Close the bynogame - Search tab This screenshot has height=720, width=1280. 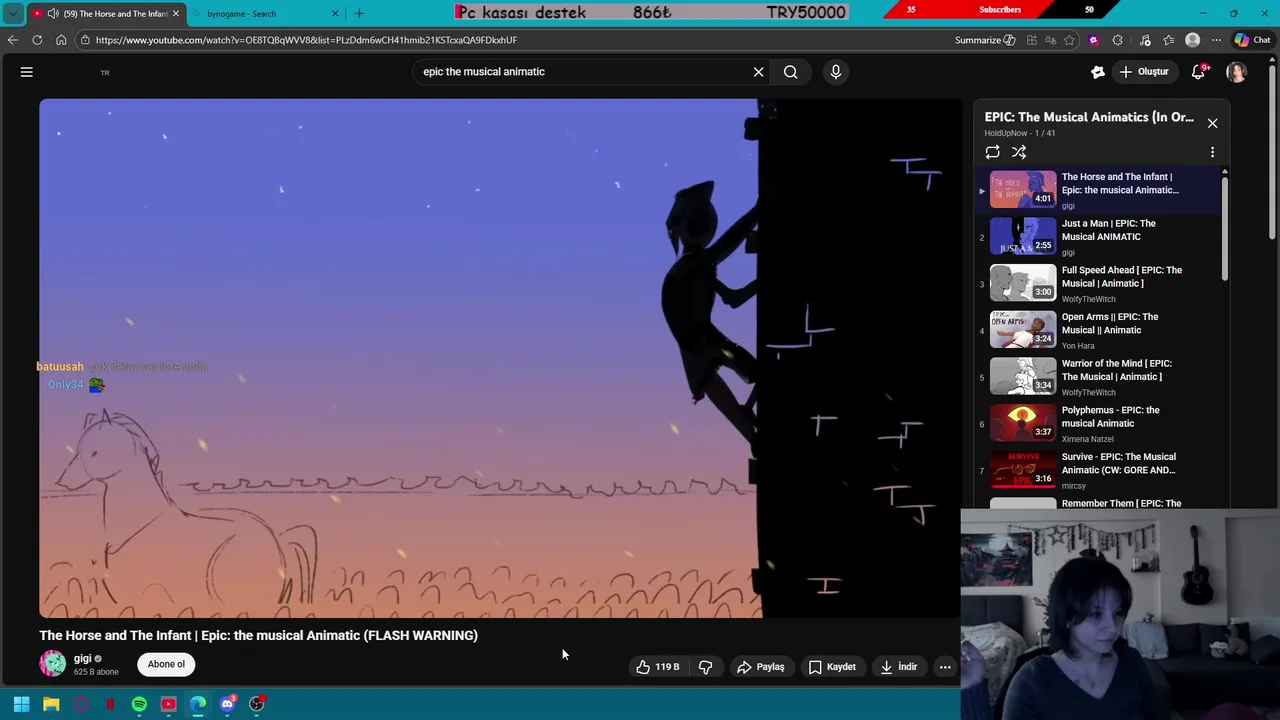[x=335, y=14]
